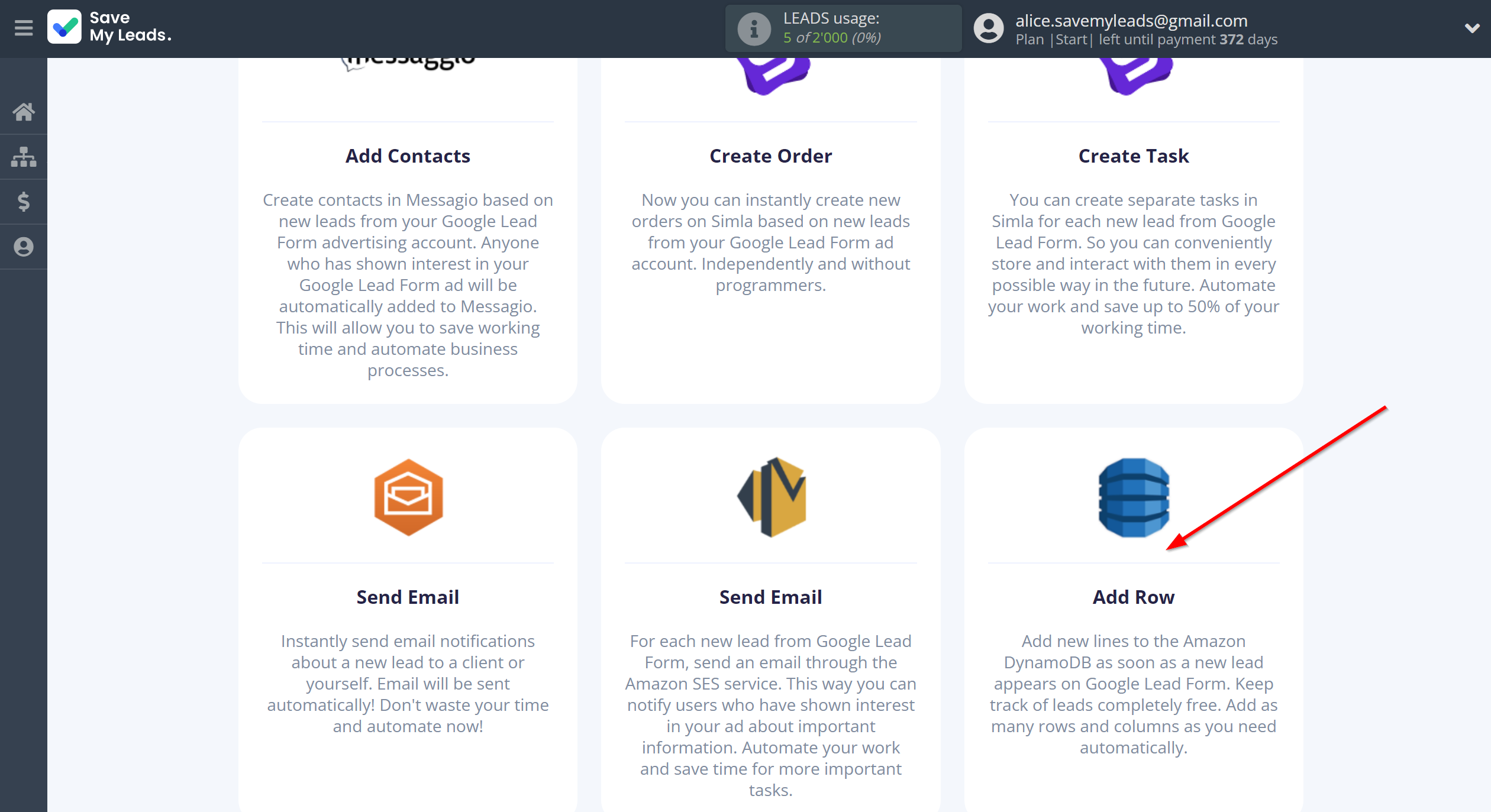Select the Add Row card title
The image size is (1491, 812).
point(1133,597)
